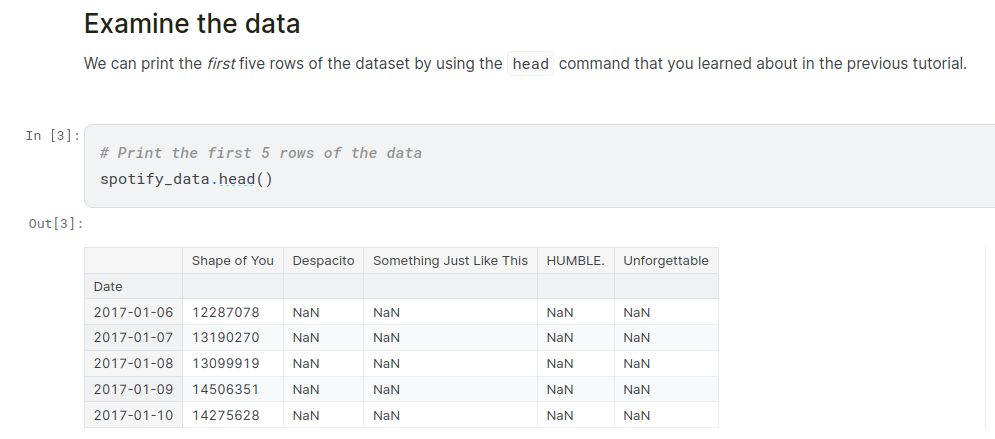
Task: Click the 'HUMBLE.' column header
Action: click(x=575, y=261)
